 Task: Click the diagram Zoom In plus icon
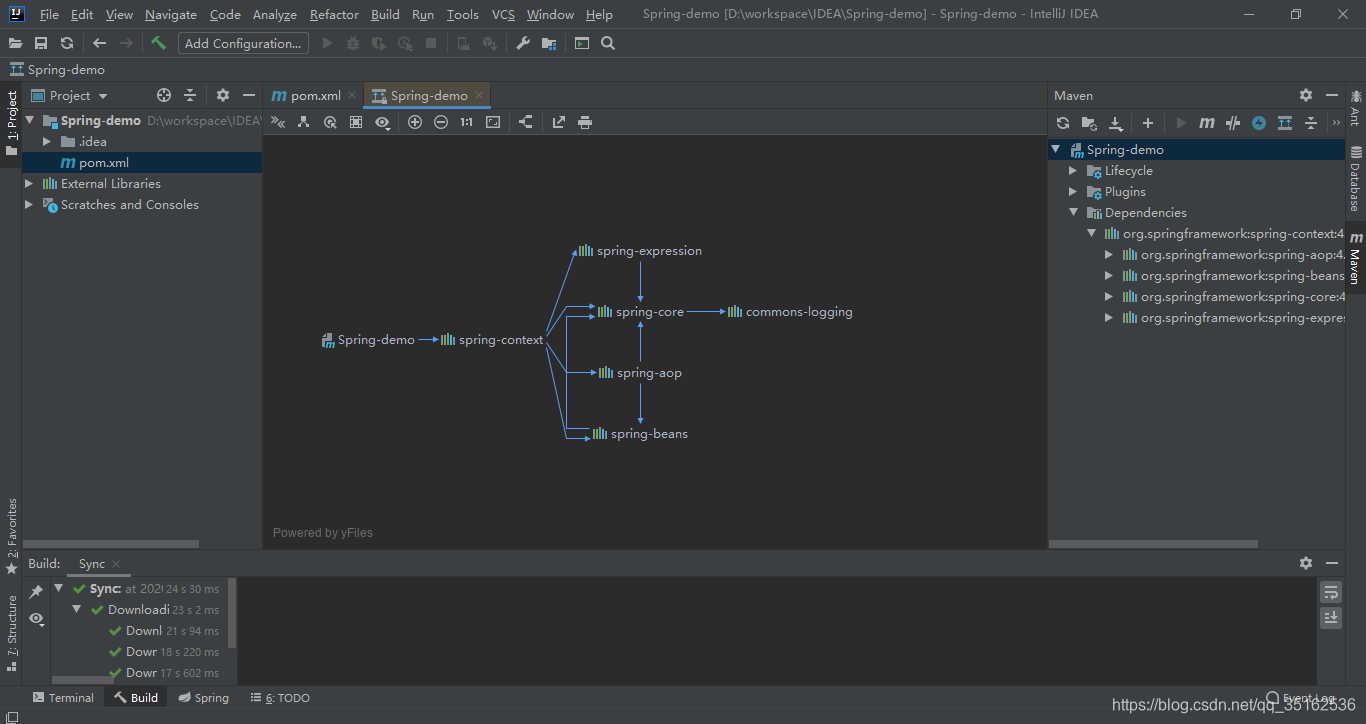[x=415, y=122]
